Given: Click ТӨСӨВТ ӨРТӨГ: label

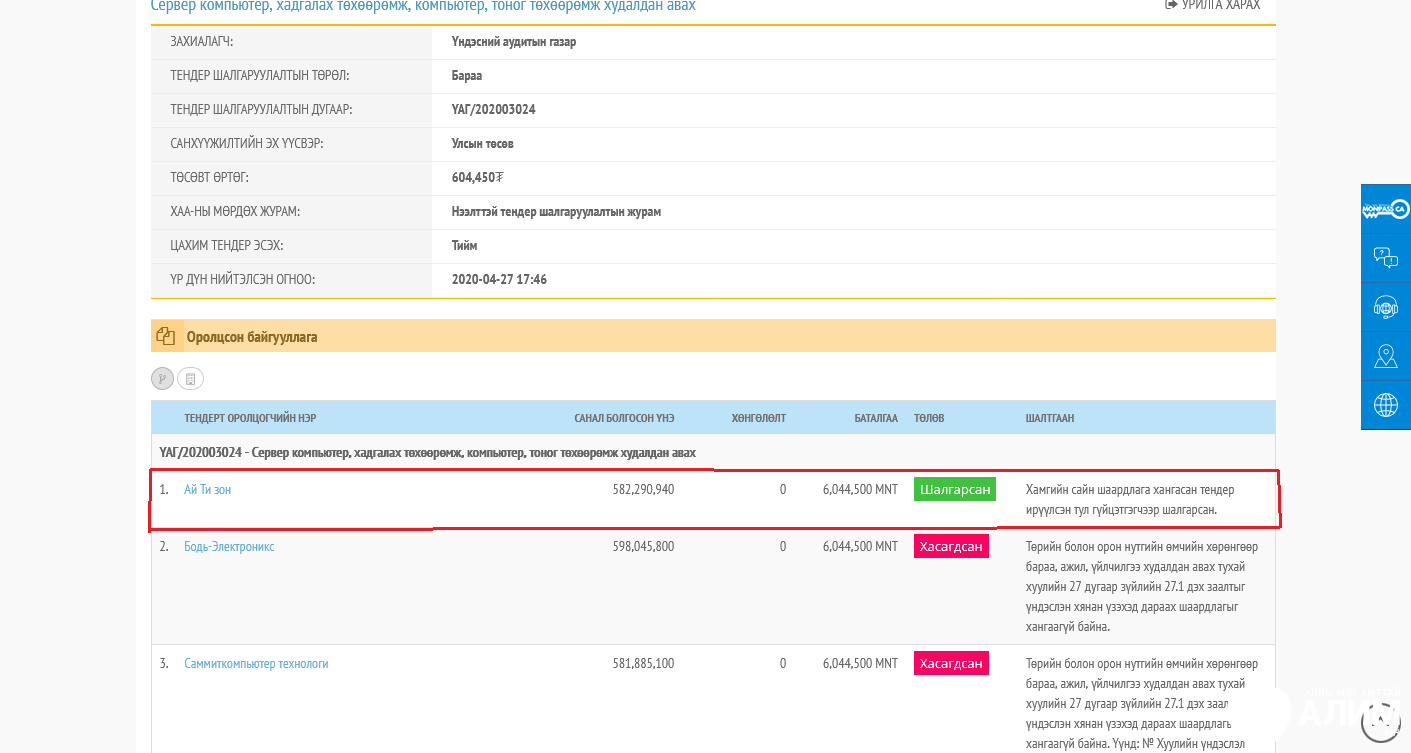Looking at the screenshot, I should pyautogui.click(x=209, y=178).
